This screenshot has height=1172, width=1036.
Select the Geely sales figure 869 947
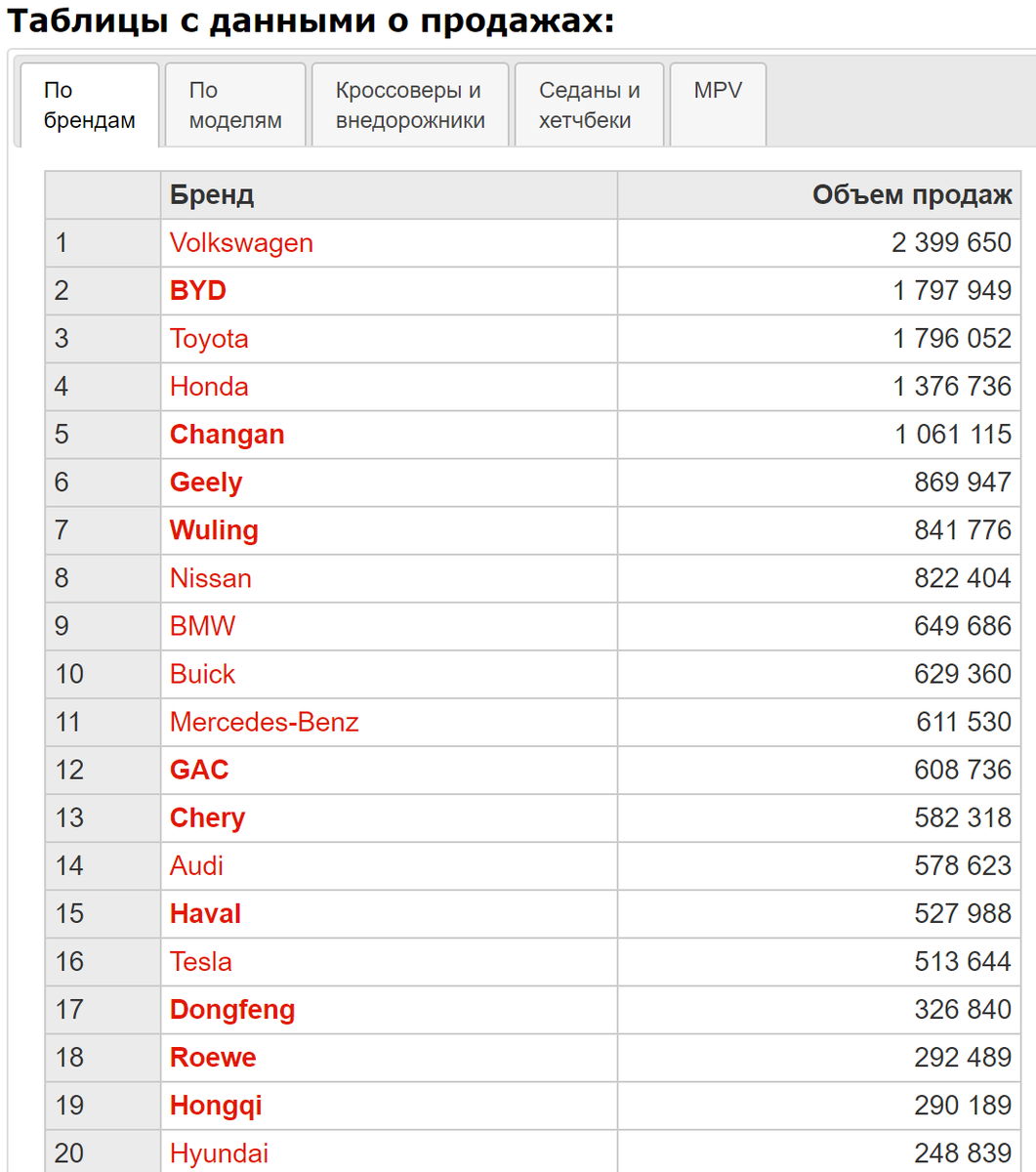(x=963, y=482)
